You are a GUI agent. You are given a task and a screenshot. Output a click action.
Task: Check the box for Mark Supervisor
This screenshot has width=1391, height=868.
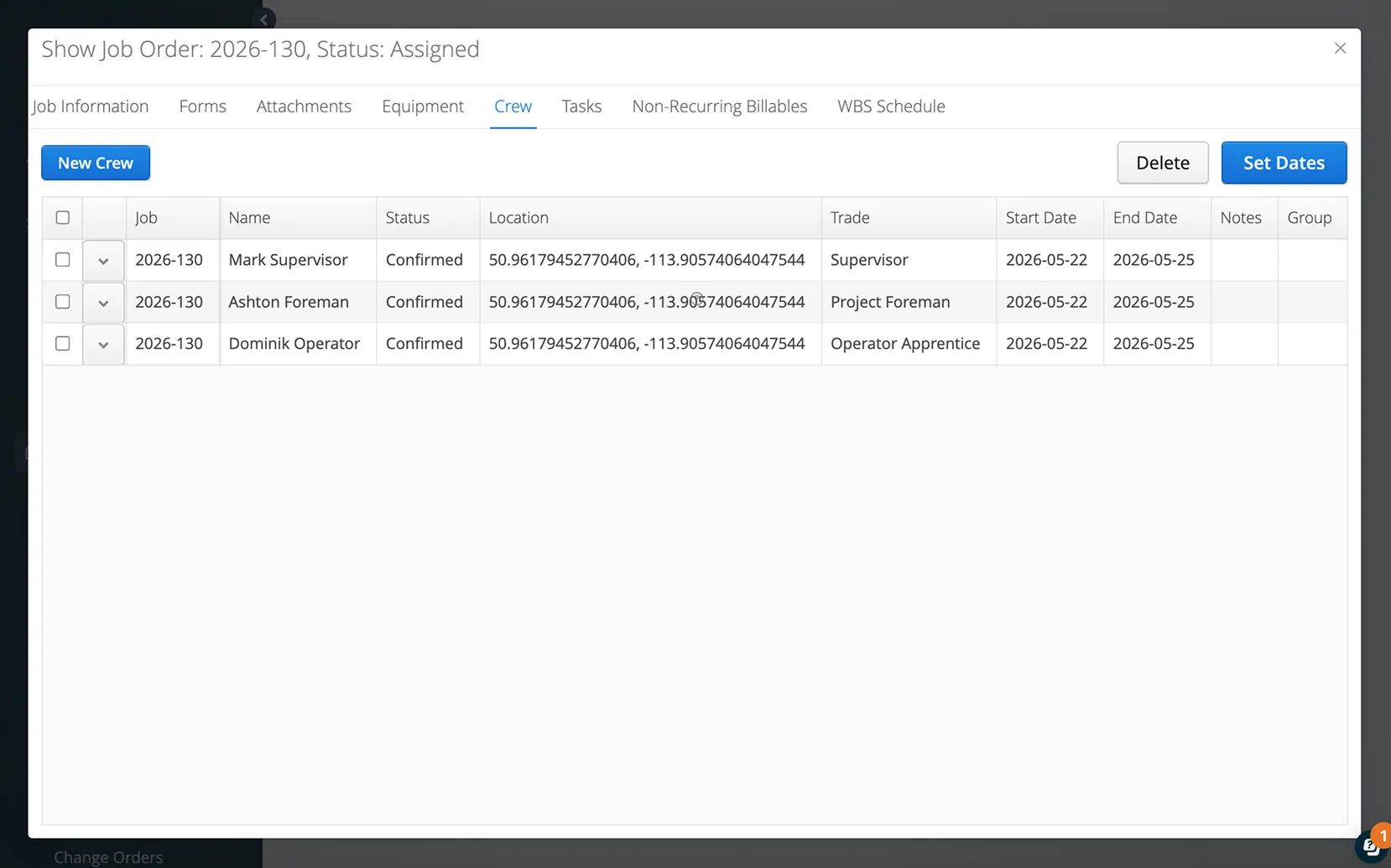[63, 260]
